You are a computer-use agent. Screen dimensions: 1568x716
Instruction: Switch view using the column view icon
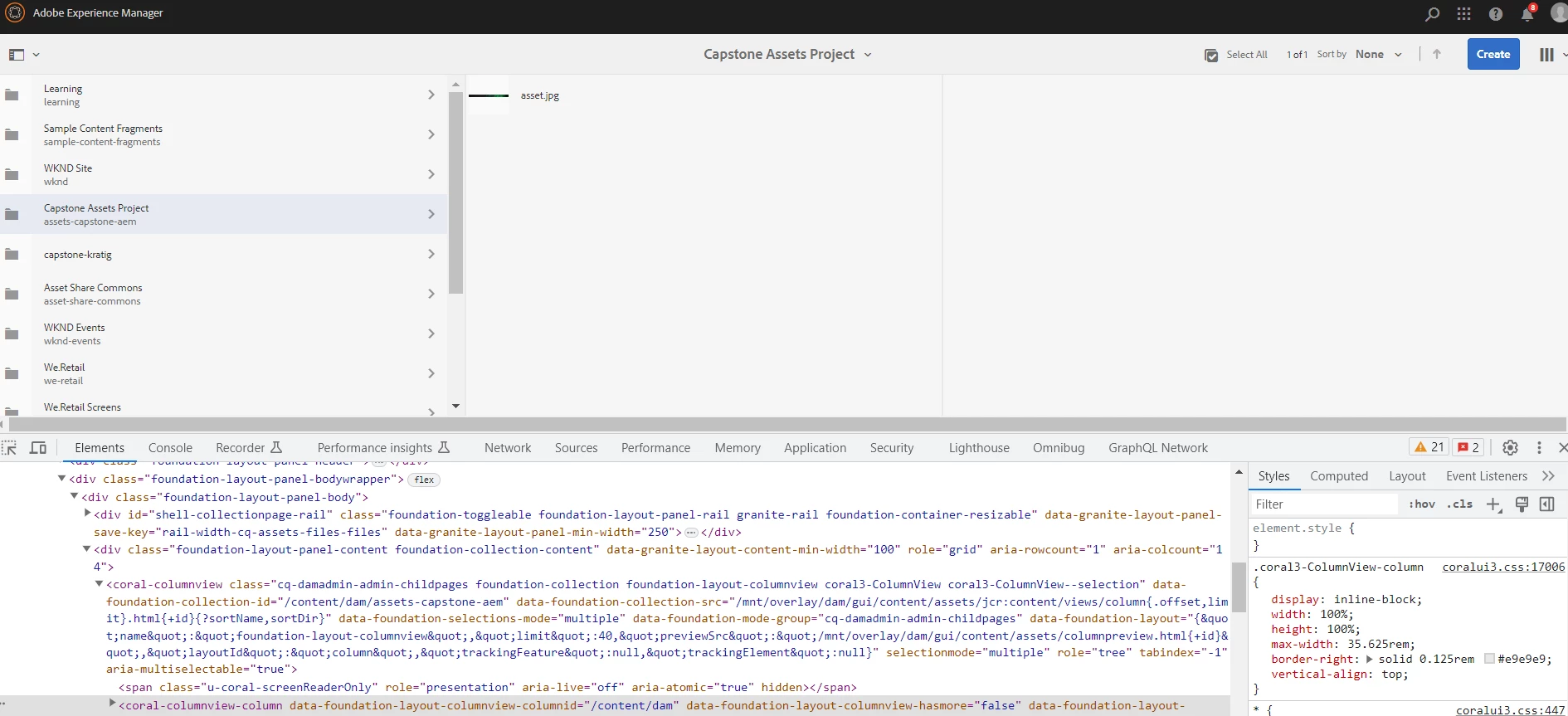click(x=1546, y=54)
